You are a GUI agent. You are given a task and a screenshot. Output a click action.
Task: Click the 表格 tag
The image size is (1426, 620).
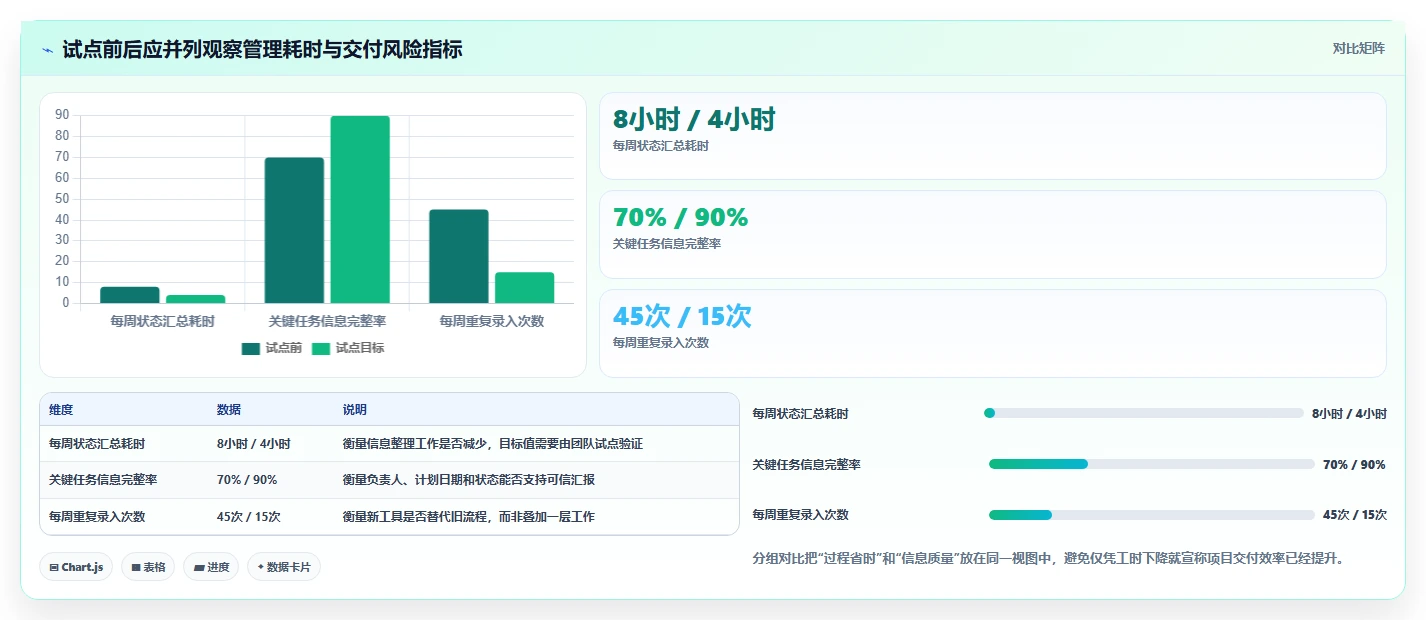tap(148, 567)
